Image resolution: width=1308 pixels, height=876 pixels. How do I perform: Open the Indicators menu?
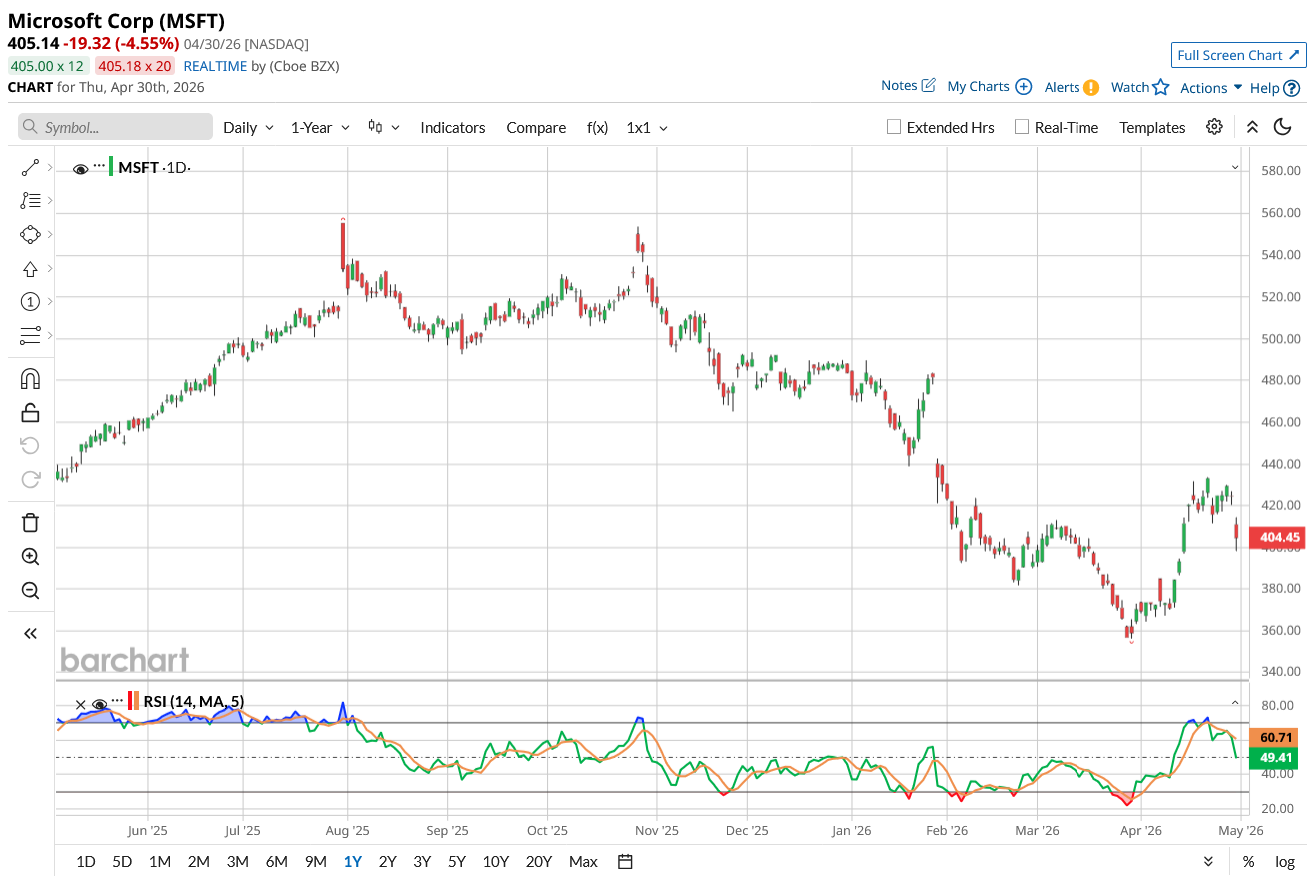(452, 128)
